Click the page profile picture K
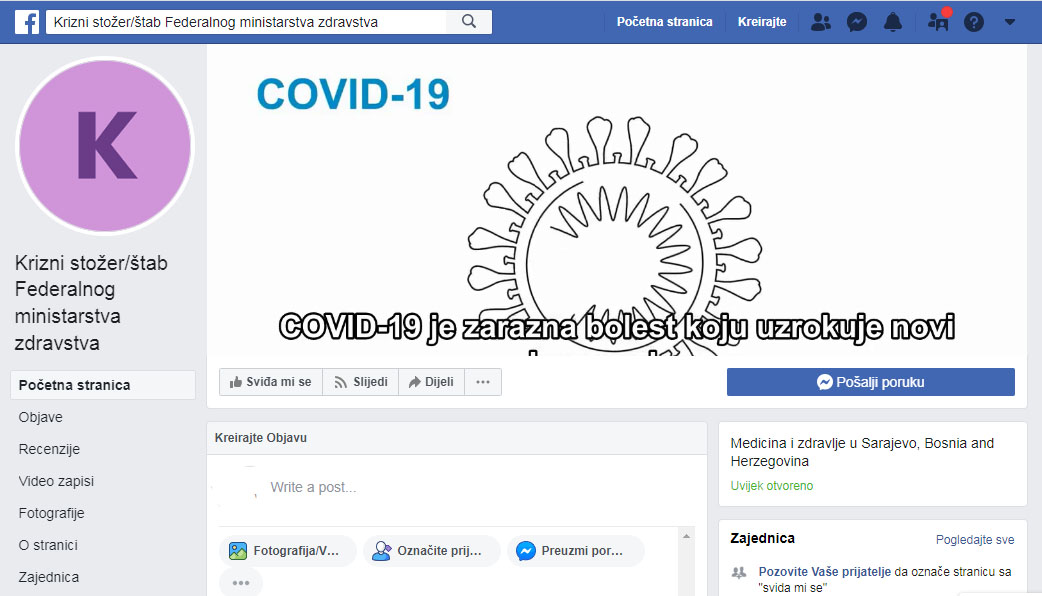 click(106, 145)
